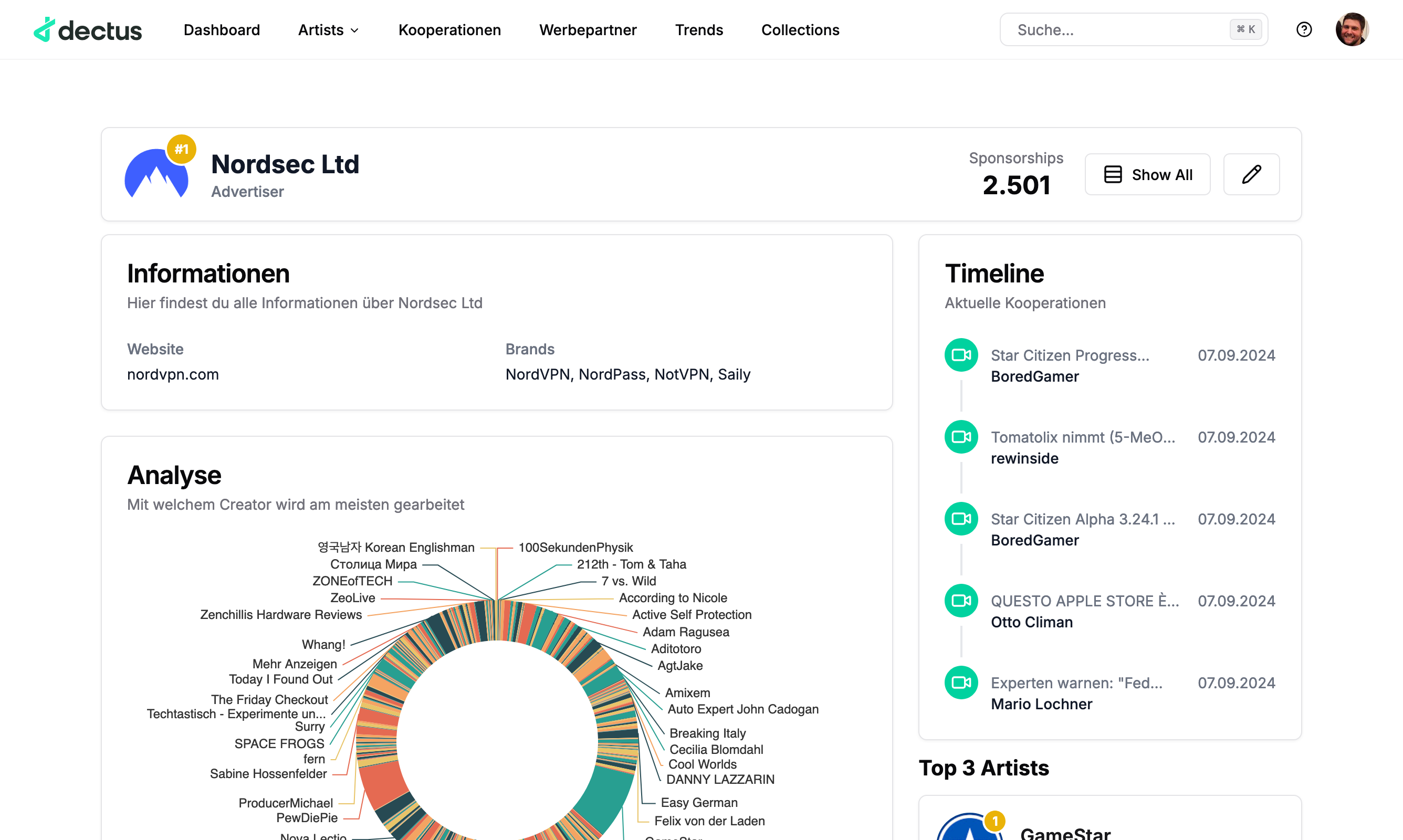The height and width of the screenshot is (840, 1403).
Task: Expand the Artists dropdown menu
Action: pos(329,30)
